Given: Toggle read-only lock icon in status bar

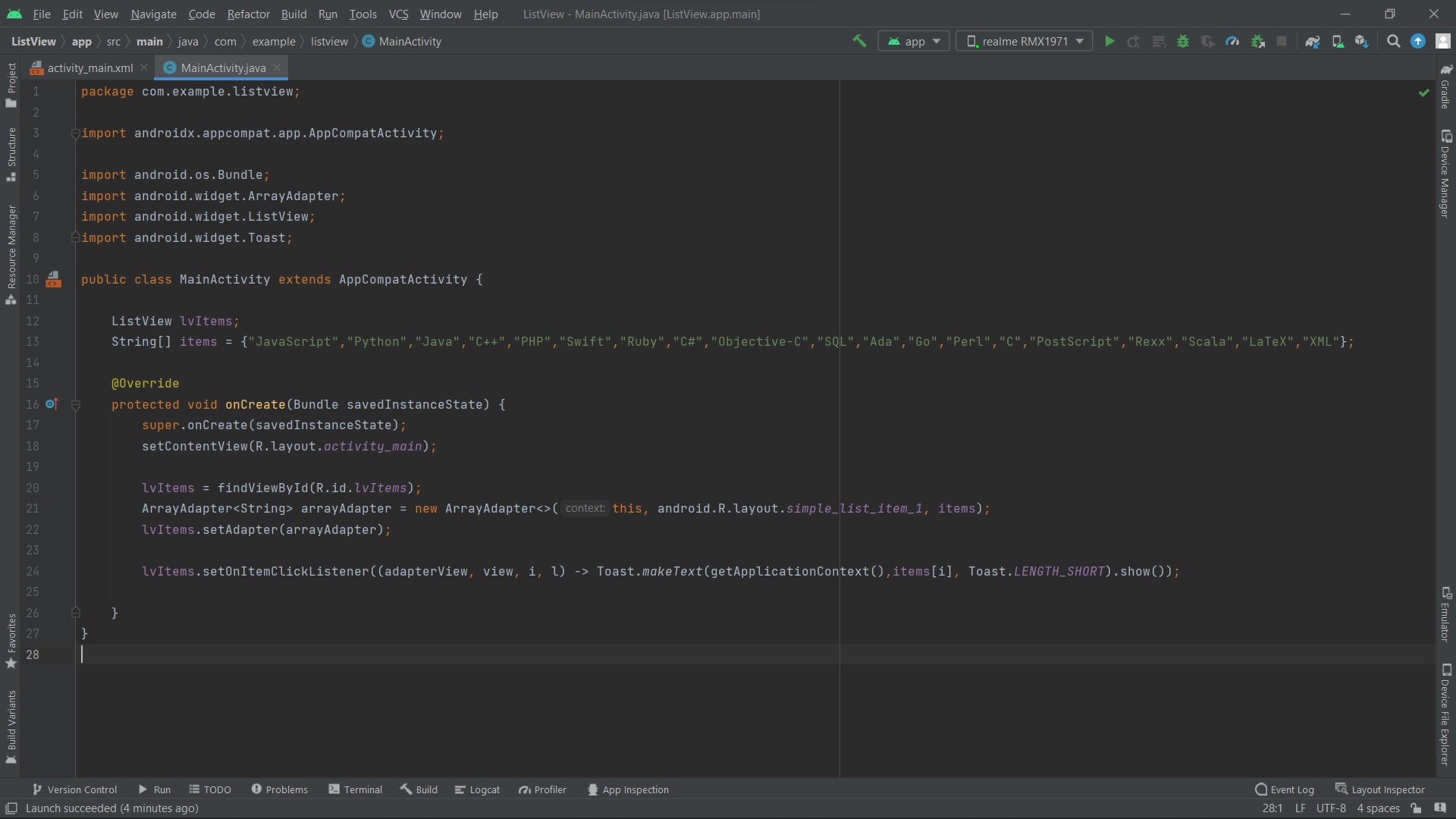Looking at the screenshot, I should tap(1416, 808).
